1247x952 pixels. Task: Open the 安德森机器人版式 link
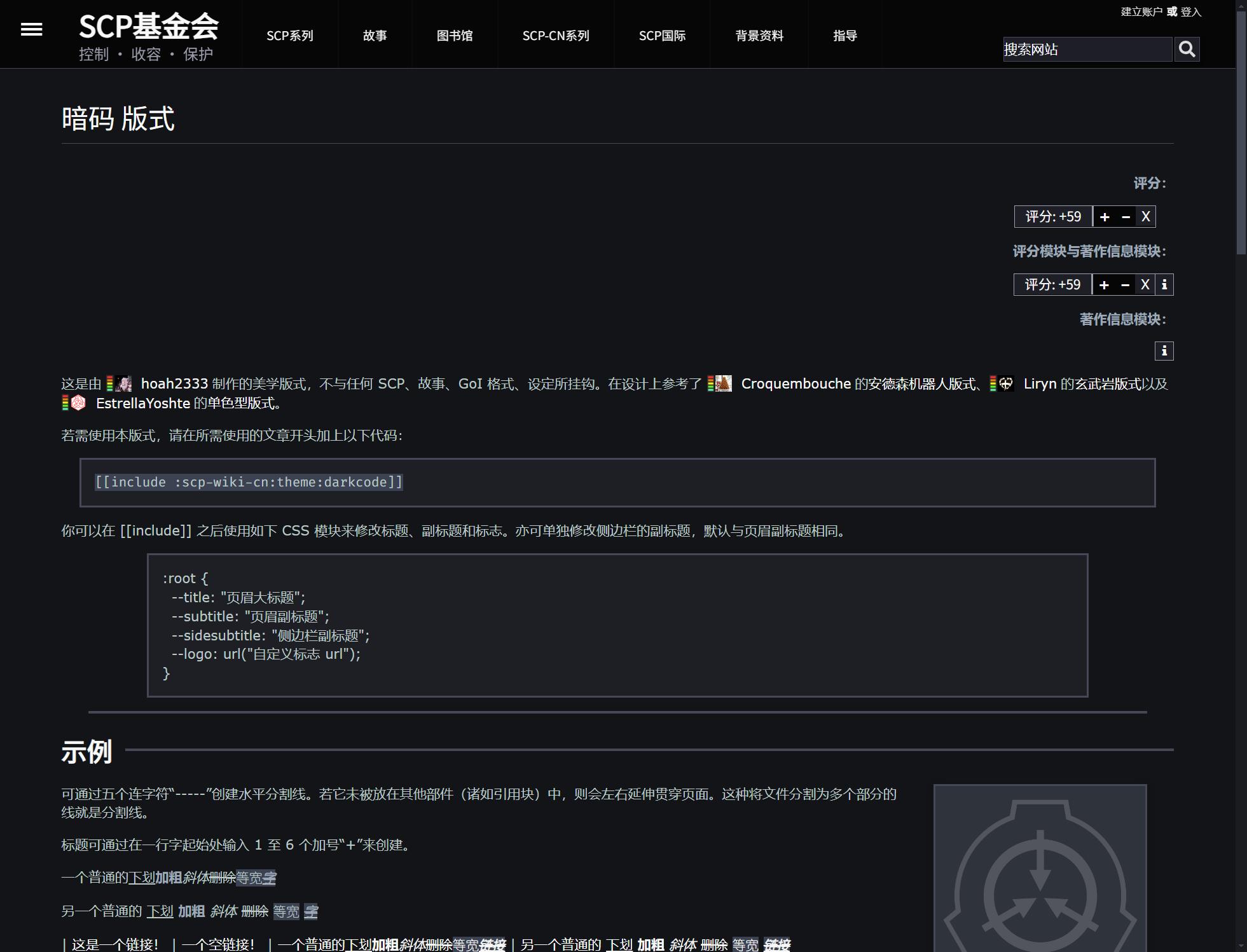(x=922, y=384)
